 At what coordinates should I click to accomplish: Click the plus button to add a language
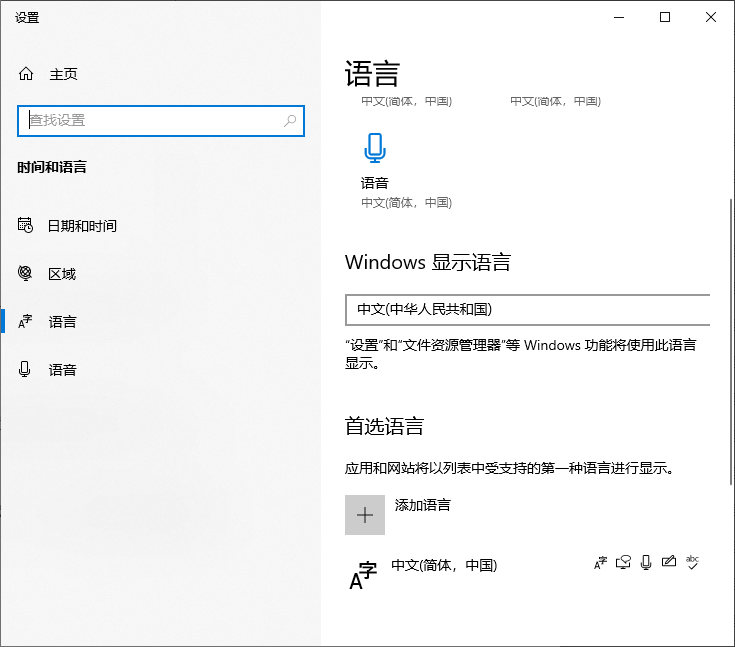click(365, 515)
